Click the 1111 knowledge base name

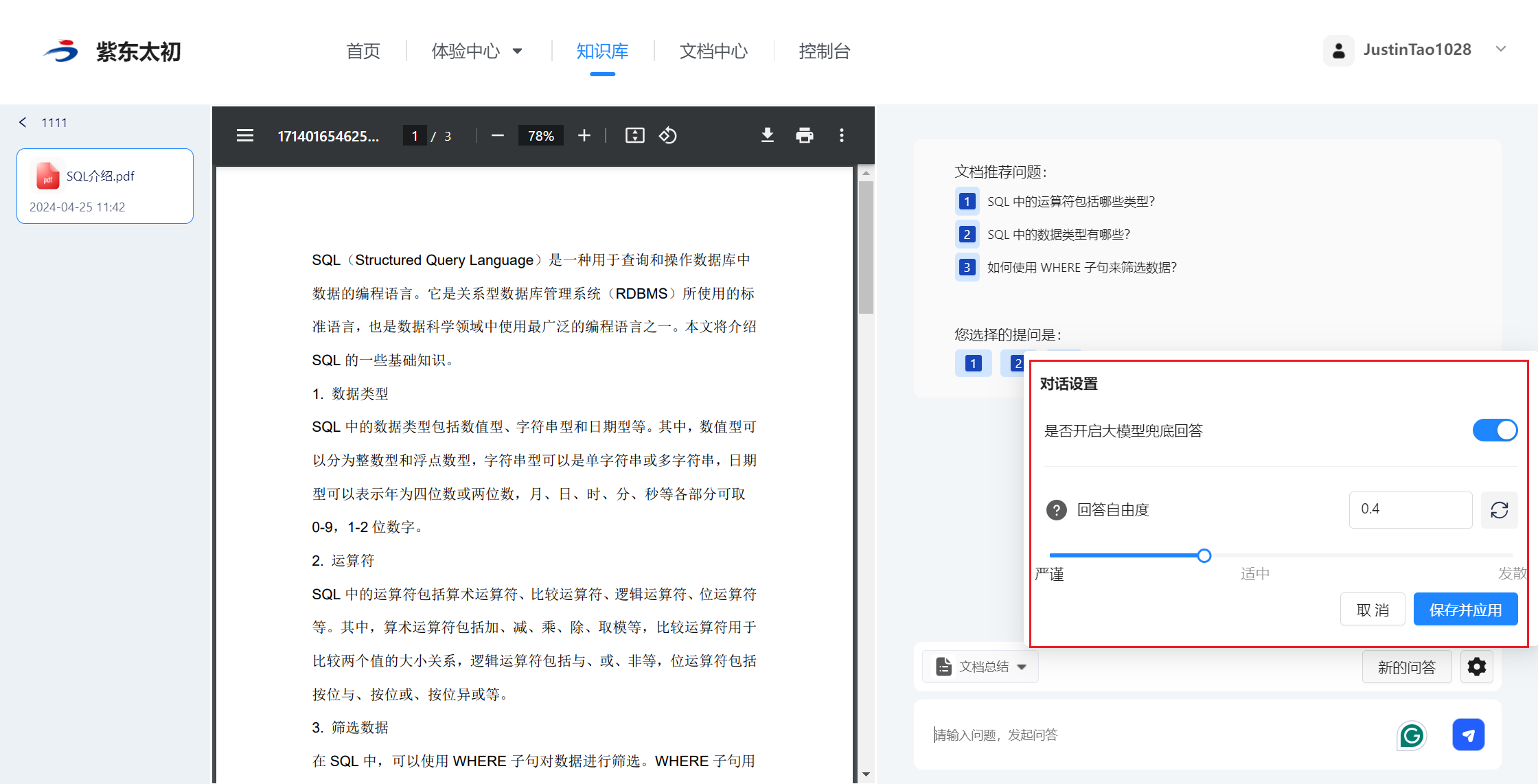[x=54, y=122]
